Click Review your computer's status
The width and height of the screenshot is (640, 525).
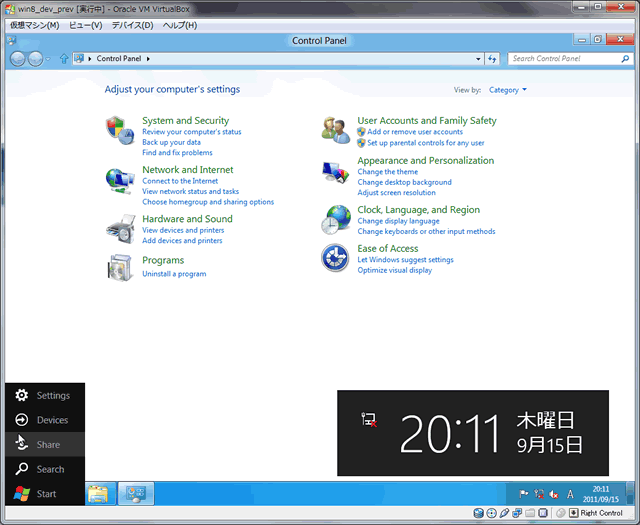pyautogui.click(x=191, y=132)
